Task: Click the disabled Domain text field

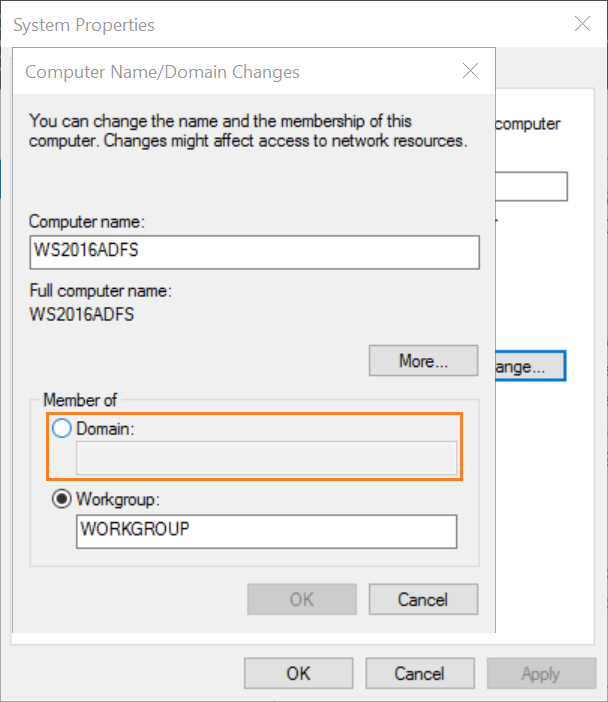Action: [266, 458]
